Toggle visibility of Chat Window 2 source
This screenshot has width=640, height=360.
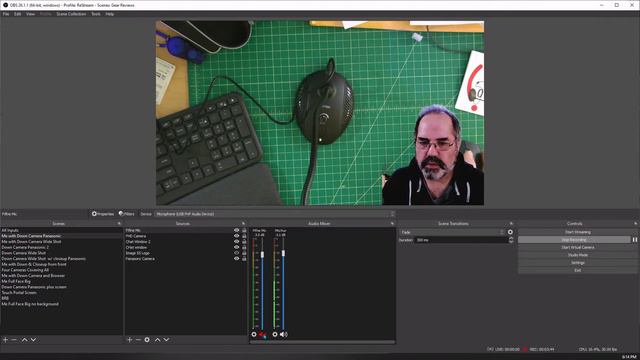click(236, 242)
